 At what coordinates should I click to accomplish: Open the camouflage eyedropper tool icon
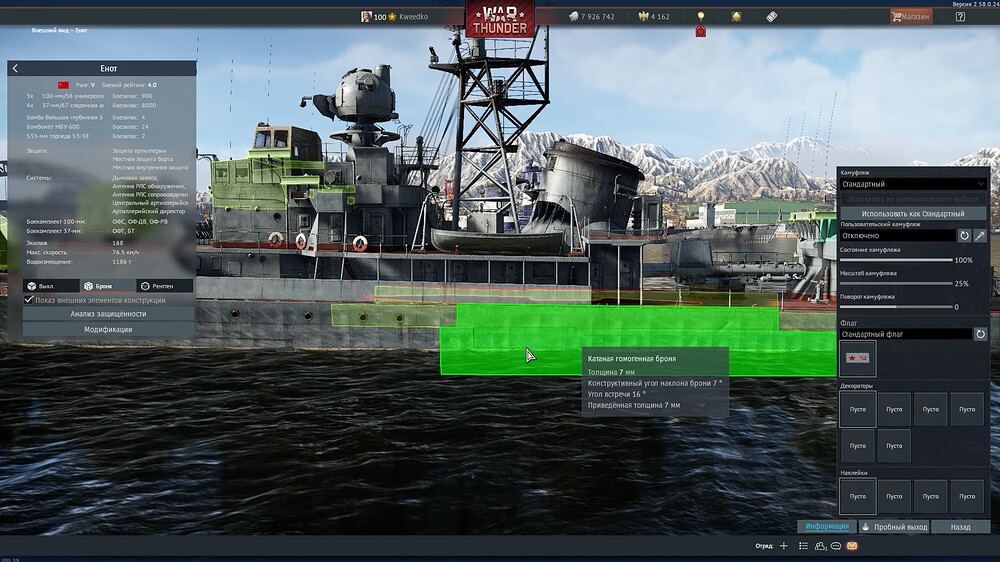[x=980, y=236]
